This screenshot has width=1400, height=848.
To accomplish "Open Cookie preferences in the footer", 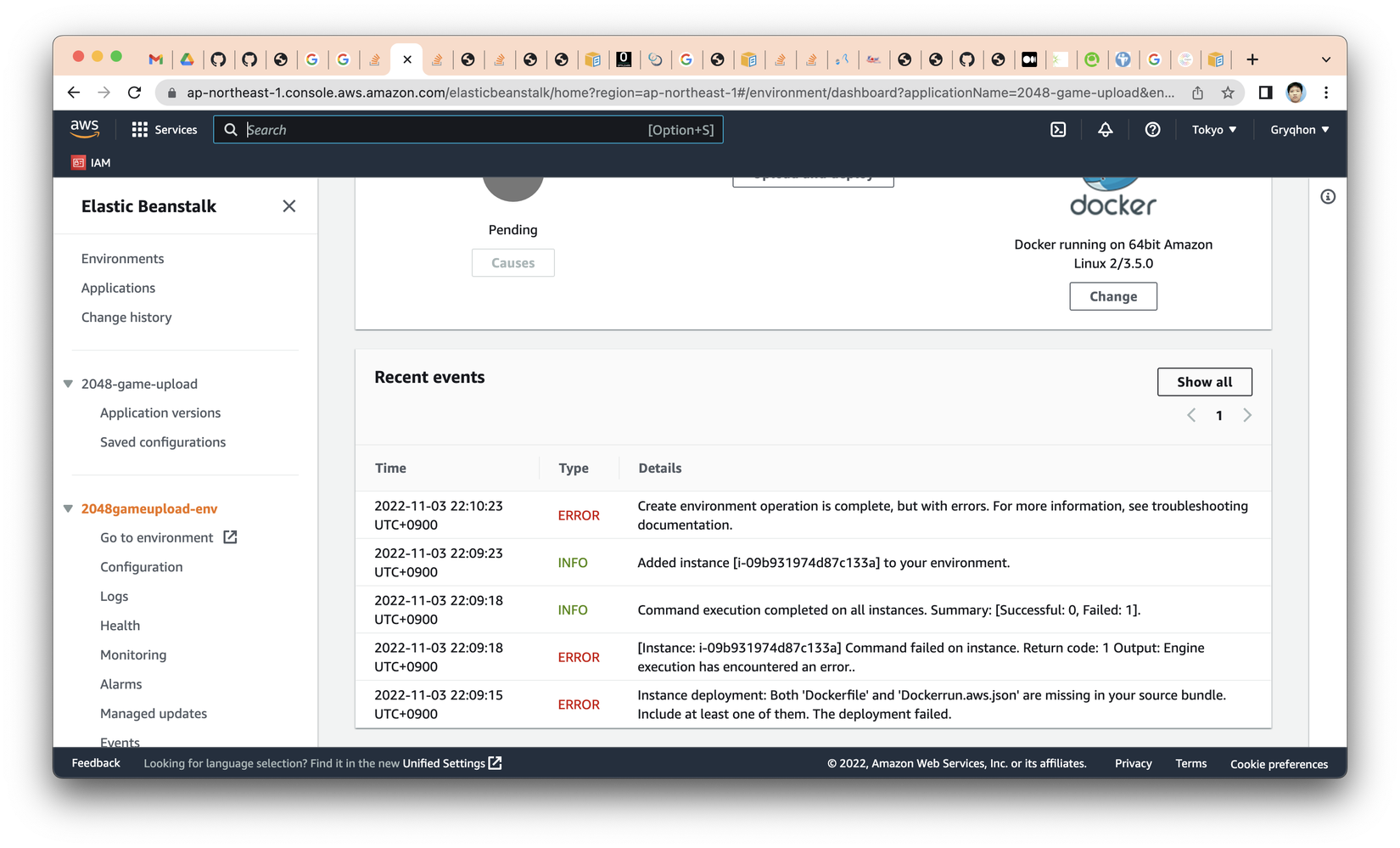I will [1280, 764].
